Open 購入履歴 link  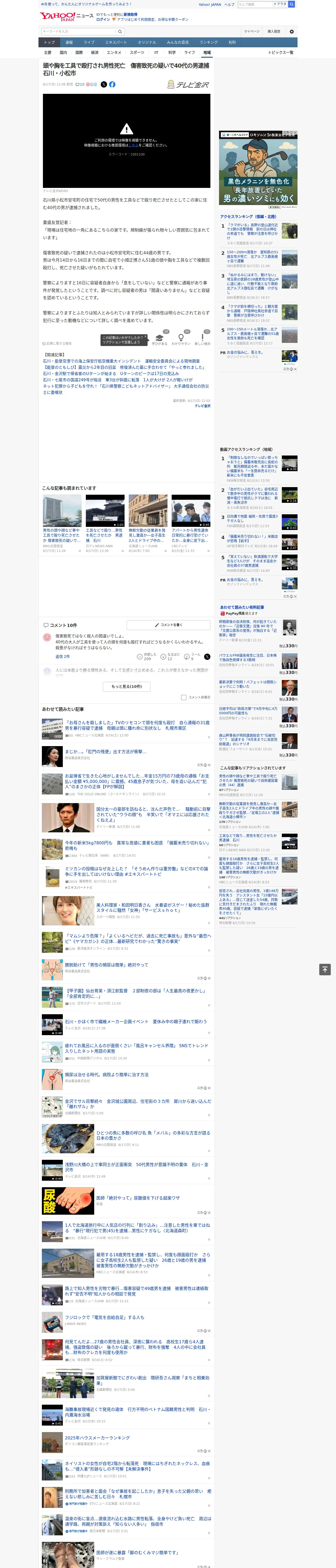(x=274, y=31)
